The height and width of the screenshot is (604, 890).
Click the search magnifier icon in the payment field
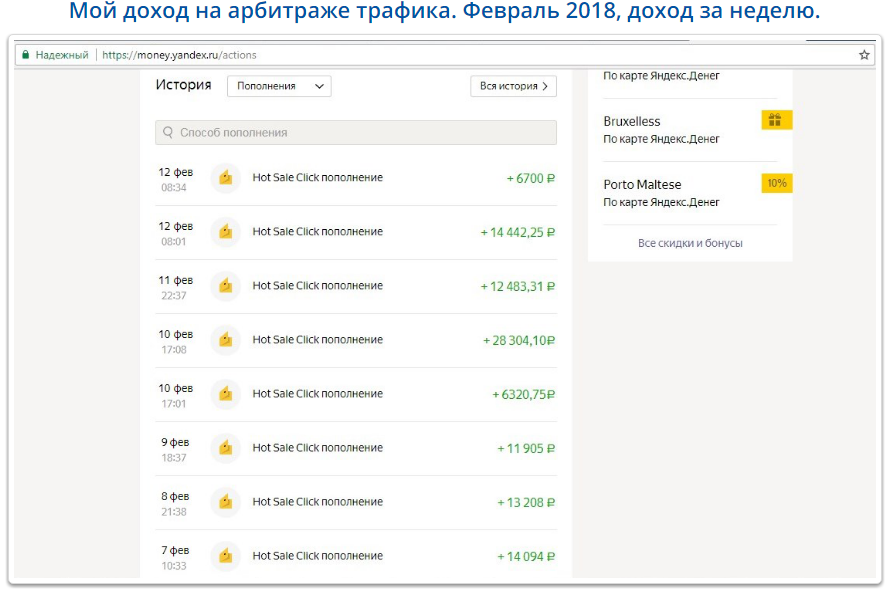[168, 132]
